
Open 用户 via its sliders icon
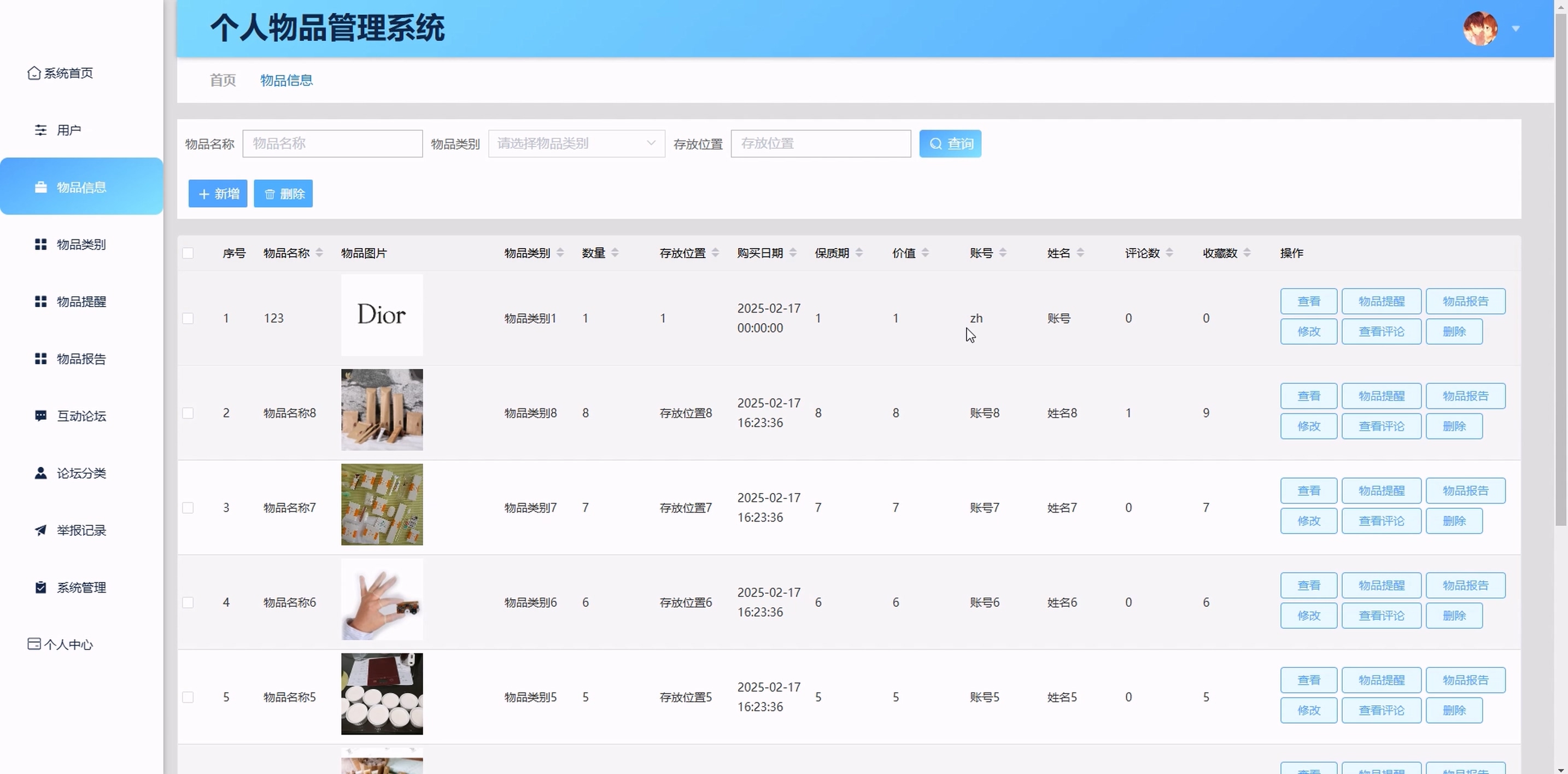tap(40, 130)
